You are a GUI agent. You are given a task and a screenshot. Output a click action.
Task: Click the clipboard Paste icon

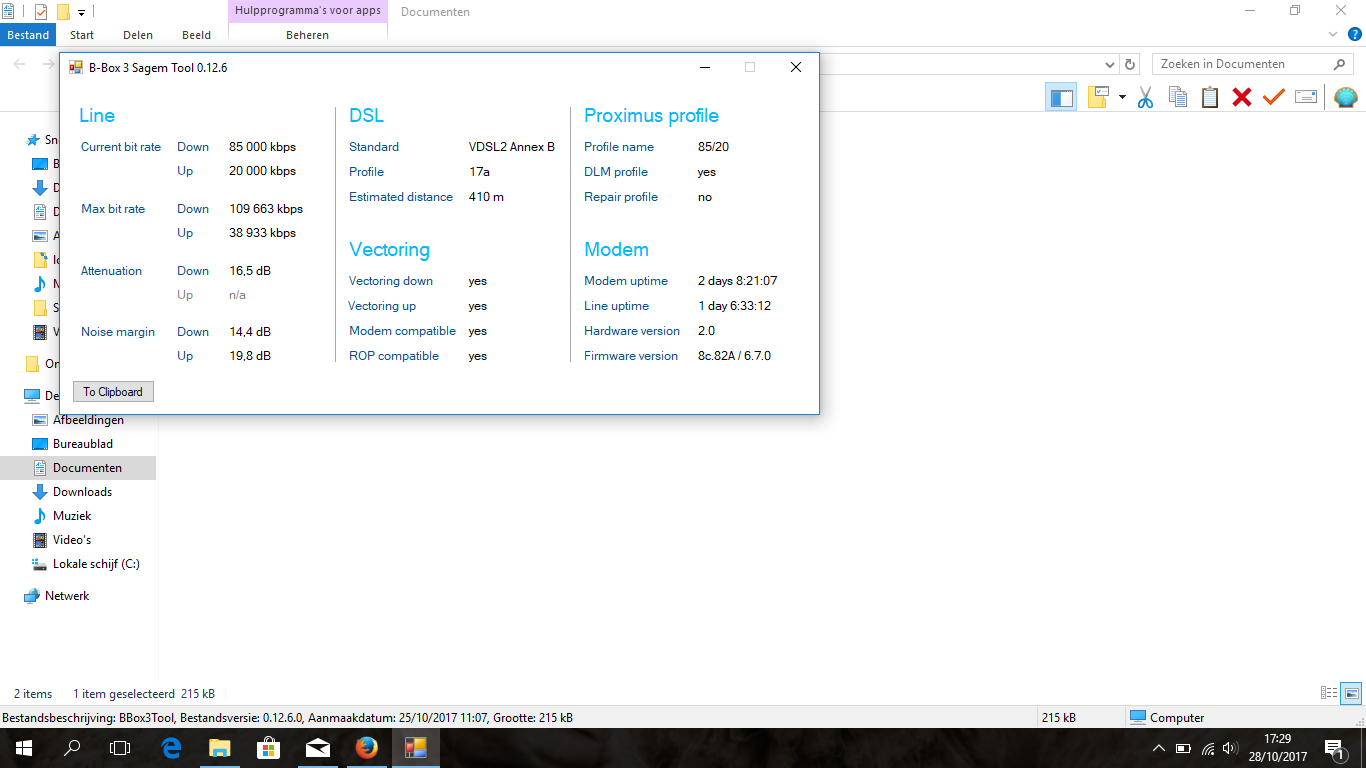coord(1210,97)
